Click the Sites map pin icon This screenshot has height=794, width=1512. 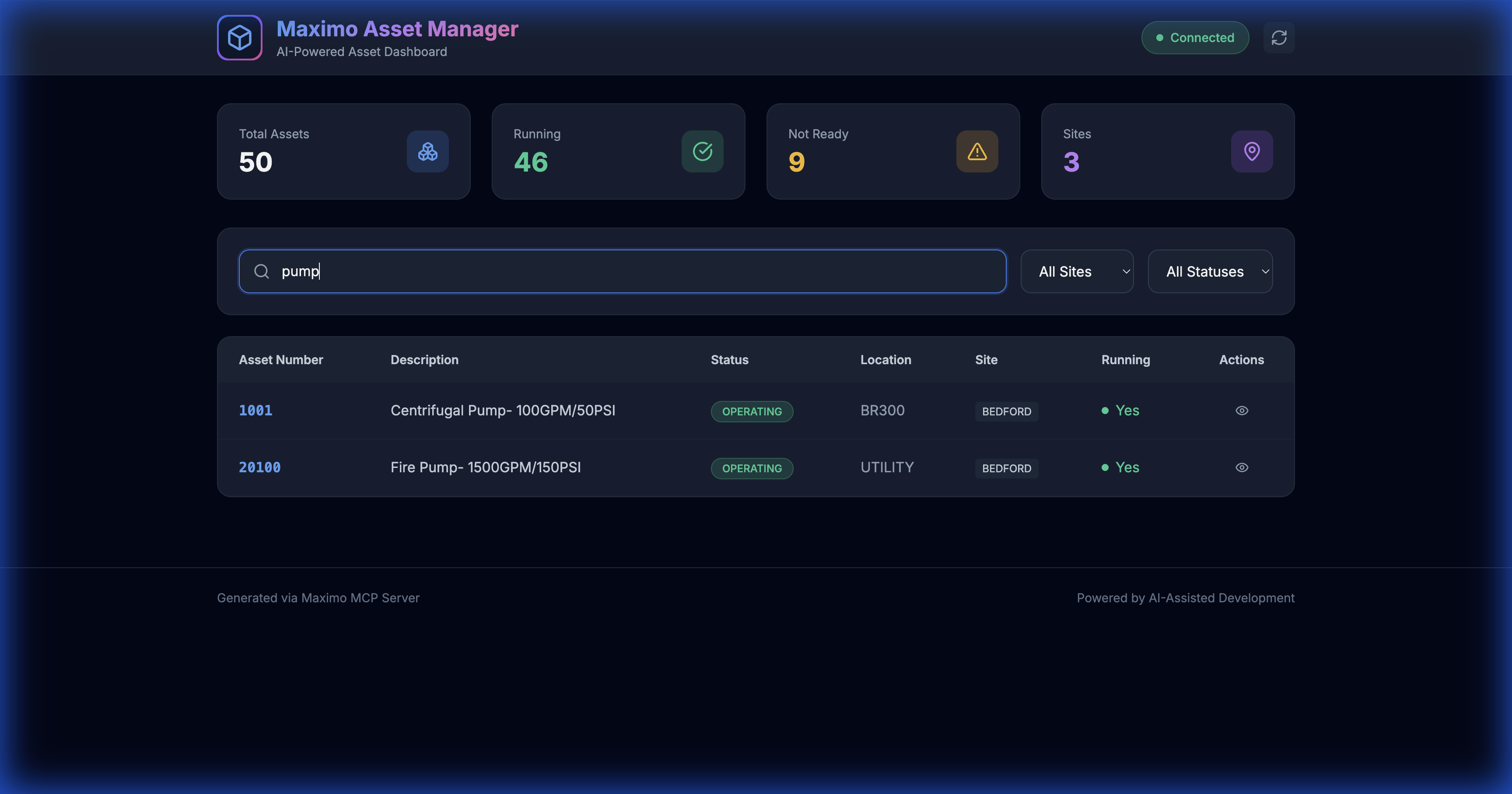1251,151
